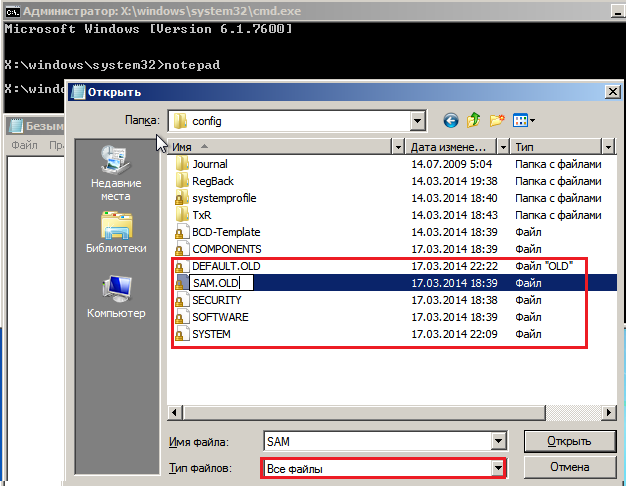Expand the Имя файла combo box arrow
Image resolution: width=626 pixels, height=486 pixels.
(x=496, y=441)
